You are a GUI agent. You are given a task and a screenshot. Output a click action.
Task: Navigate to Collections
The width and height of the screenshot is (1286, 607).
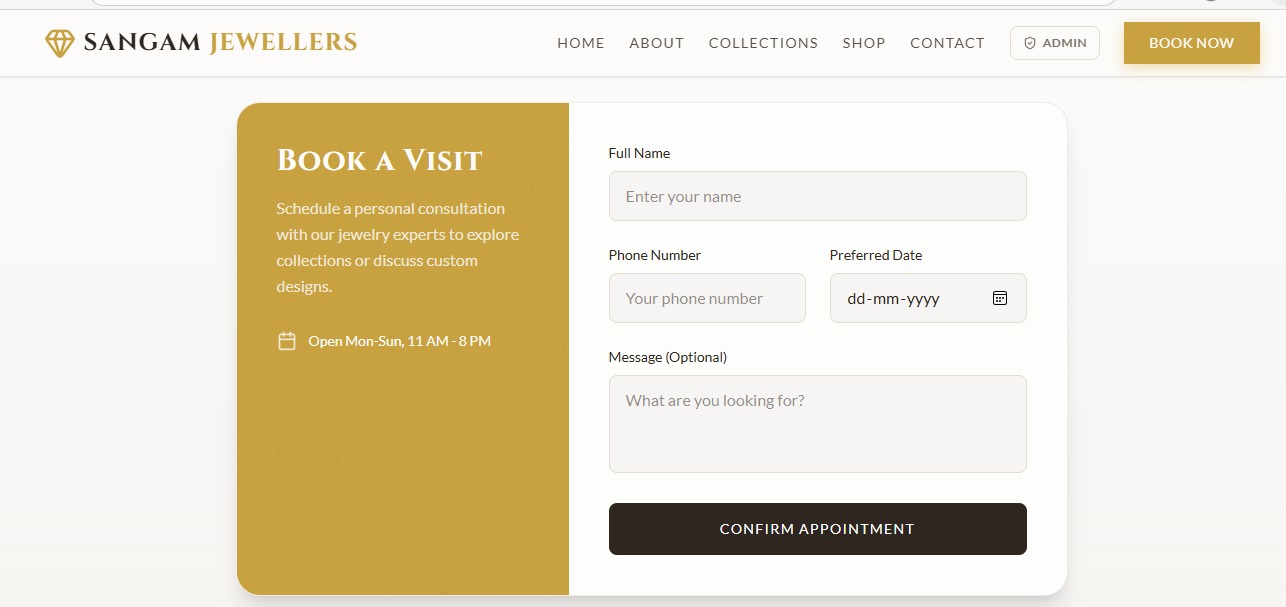click(x=763, y=43)
